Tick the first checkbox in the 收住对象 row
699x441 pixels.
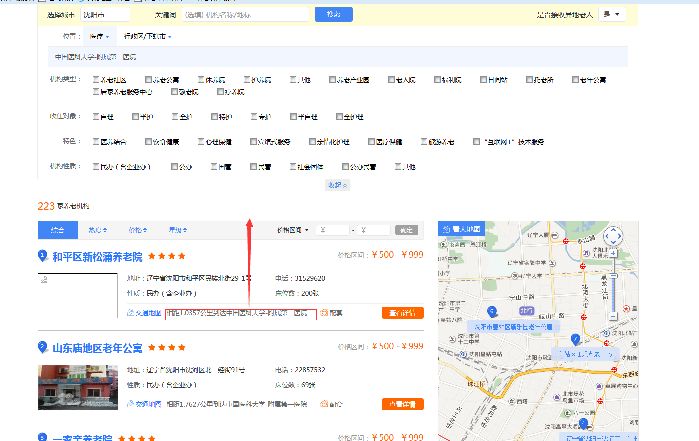coord(96,117)
